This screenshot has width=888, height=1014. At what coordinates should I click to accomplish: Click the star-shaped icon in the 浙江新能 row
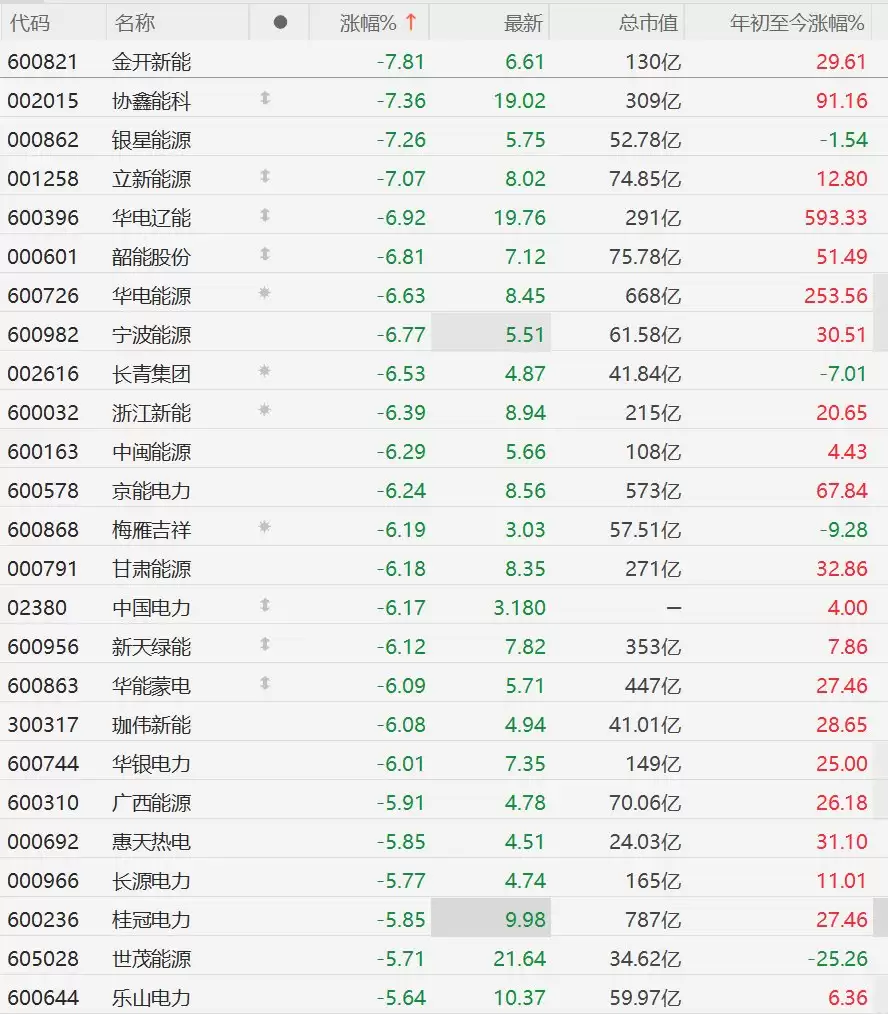265,410
